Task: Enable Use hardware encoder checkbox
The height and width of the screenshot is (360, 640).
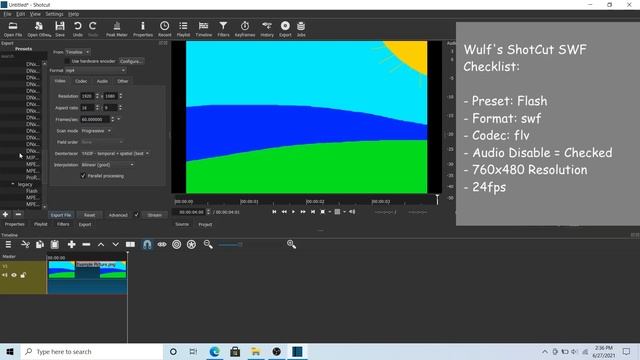Action: (67, 61)
